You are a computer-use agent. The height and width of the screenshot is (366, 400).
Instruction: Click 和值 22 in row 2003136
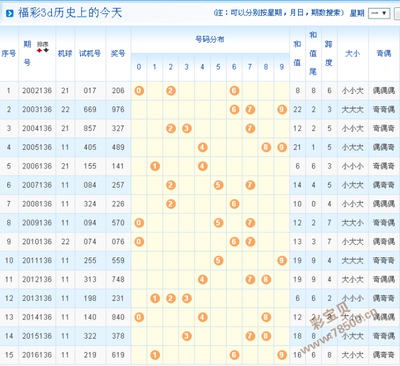pyautogui.click(x=297, y=109)
